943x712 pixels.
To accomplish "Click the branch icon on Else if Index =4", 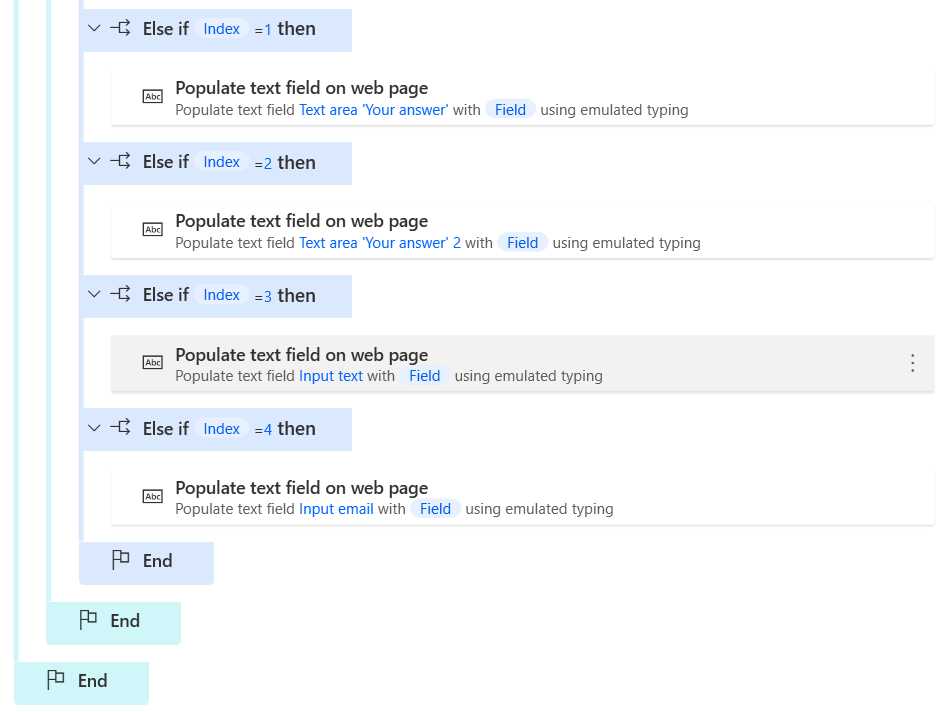I will point(119,428).
